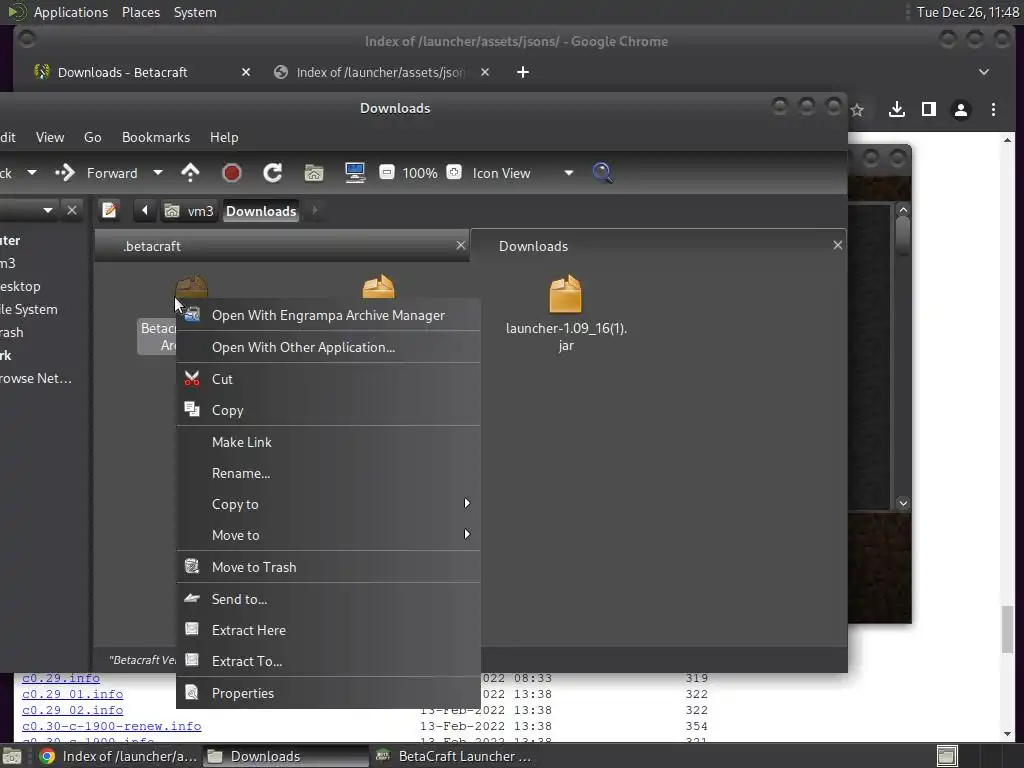Open file search magnifier icon
This screenshot has height=768, width=1024.
pyautogui.click(x=602, y=173)
